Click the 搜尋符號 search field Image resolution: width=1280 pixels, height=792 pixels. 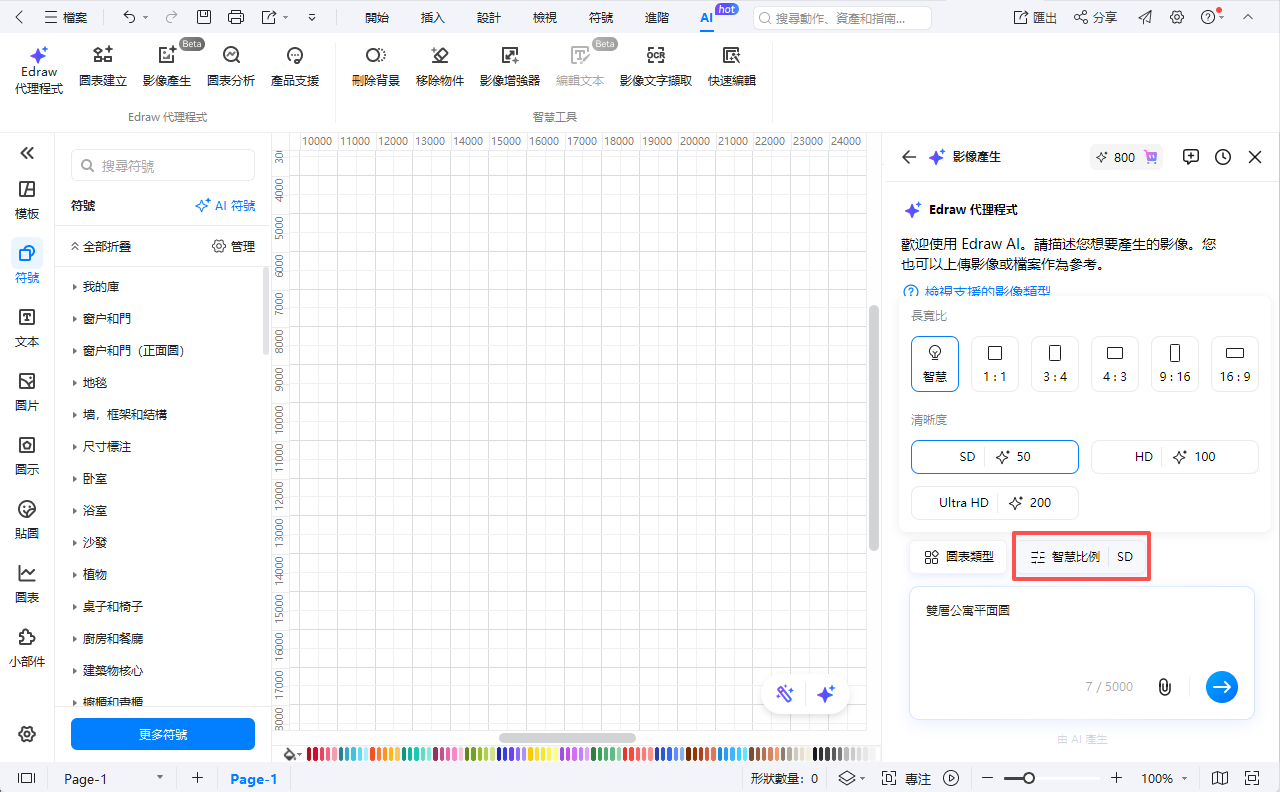click(x=163, y=166)
